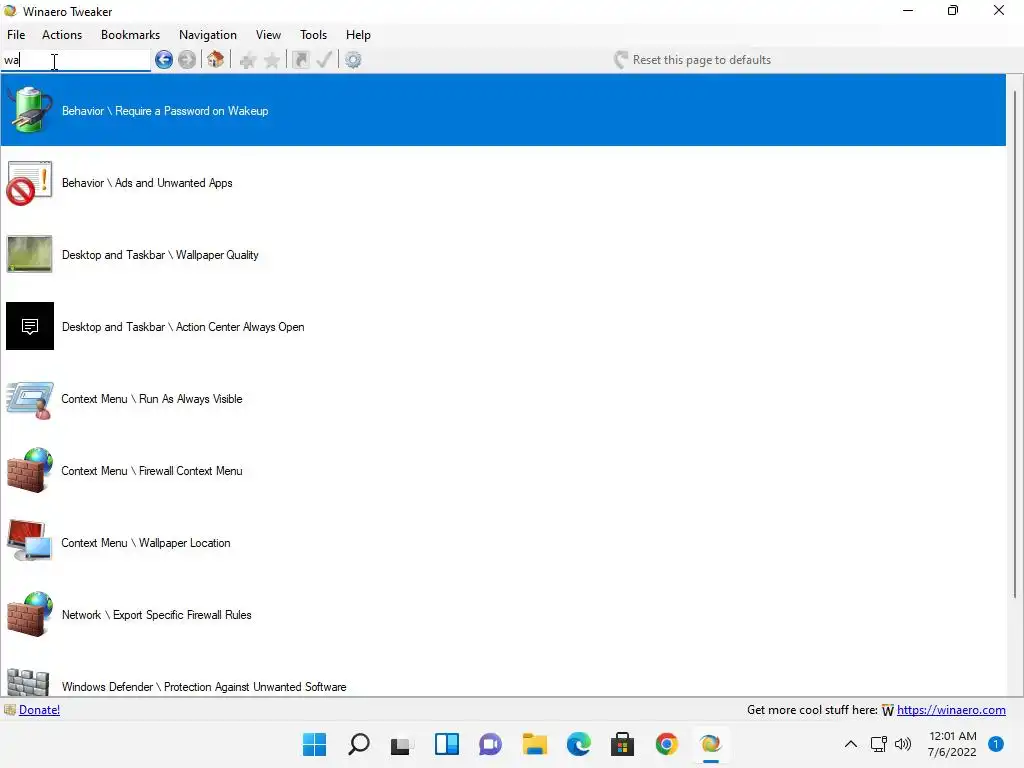This screenshot has height=768, width=1024.
Task: Select Behavior \ Require a Password on Wakeup
Action: (x=503, y=110)
